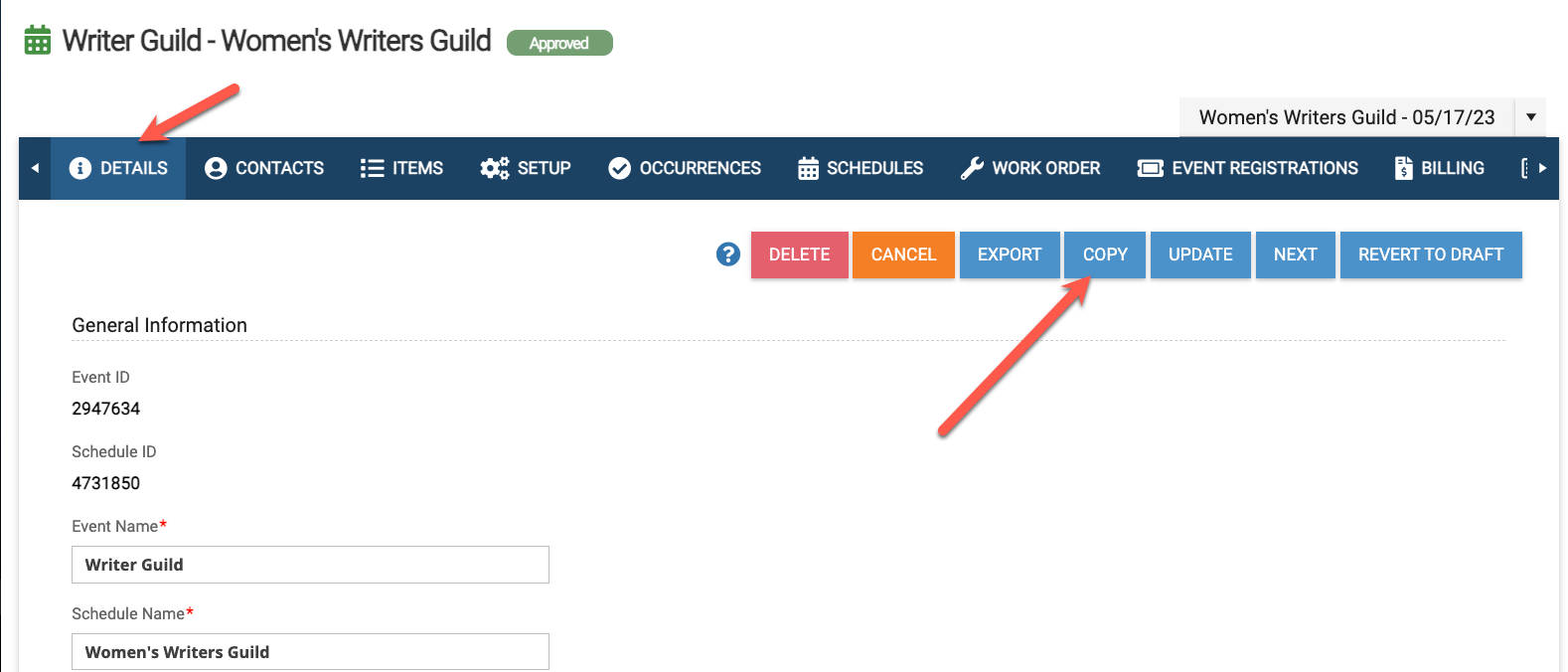Select the Contacts person icon
The image size is (1568, 672).
(x=216, y=168)
